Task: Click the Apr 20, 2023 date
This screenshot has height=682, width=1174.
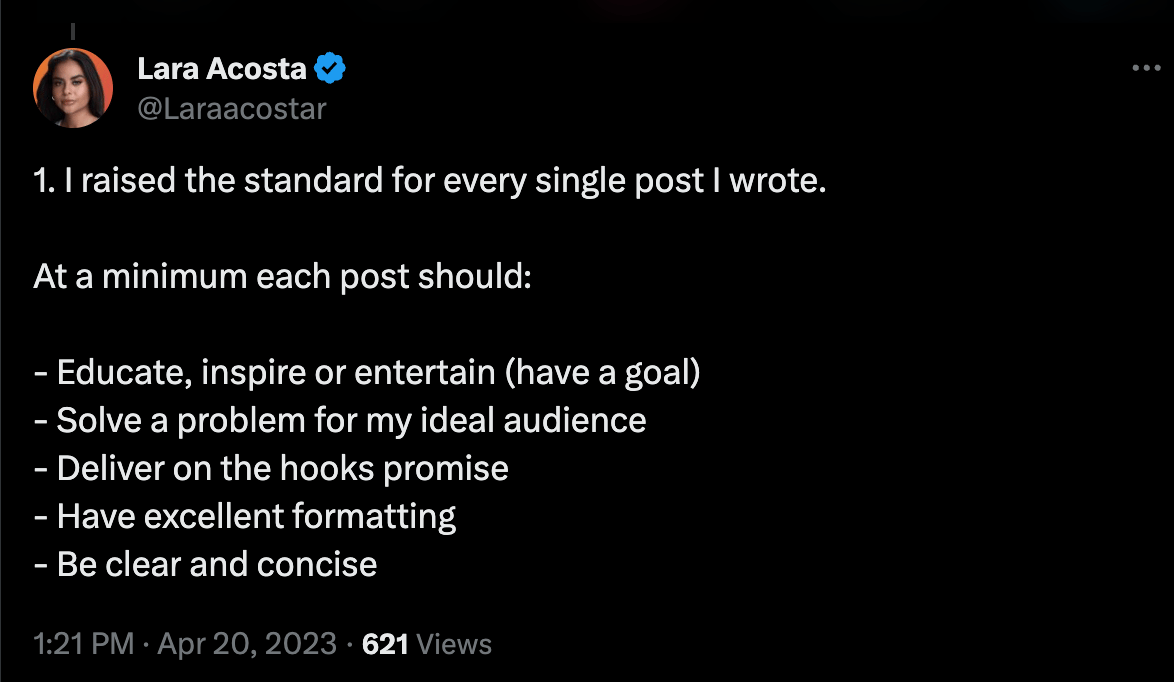Action: click(x=247, y=644)
